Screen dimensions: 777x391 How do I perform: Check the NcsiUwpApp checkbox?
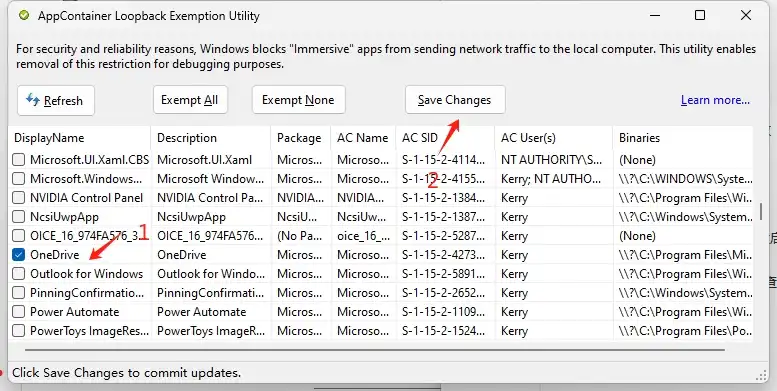[18, 217]
